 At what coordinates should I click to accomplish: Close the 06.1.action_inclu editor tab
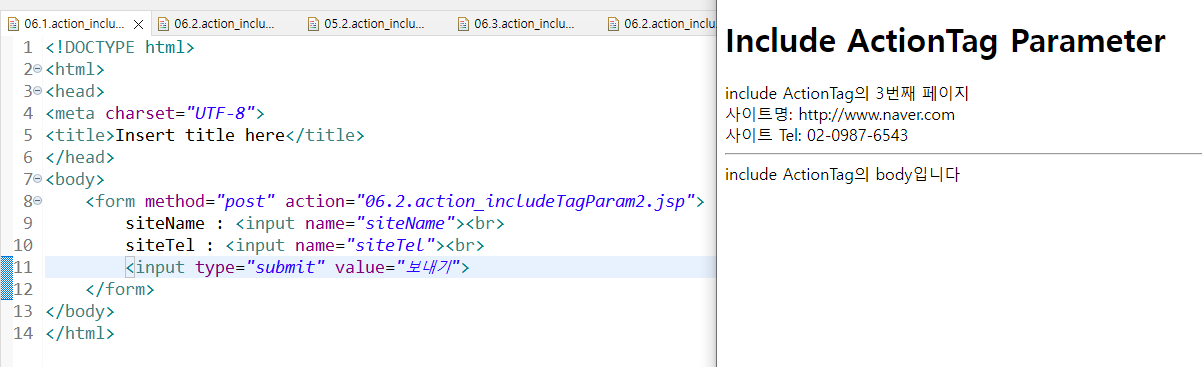(x=138, y=24)
